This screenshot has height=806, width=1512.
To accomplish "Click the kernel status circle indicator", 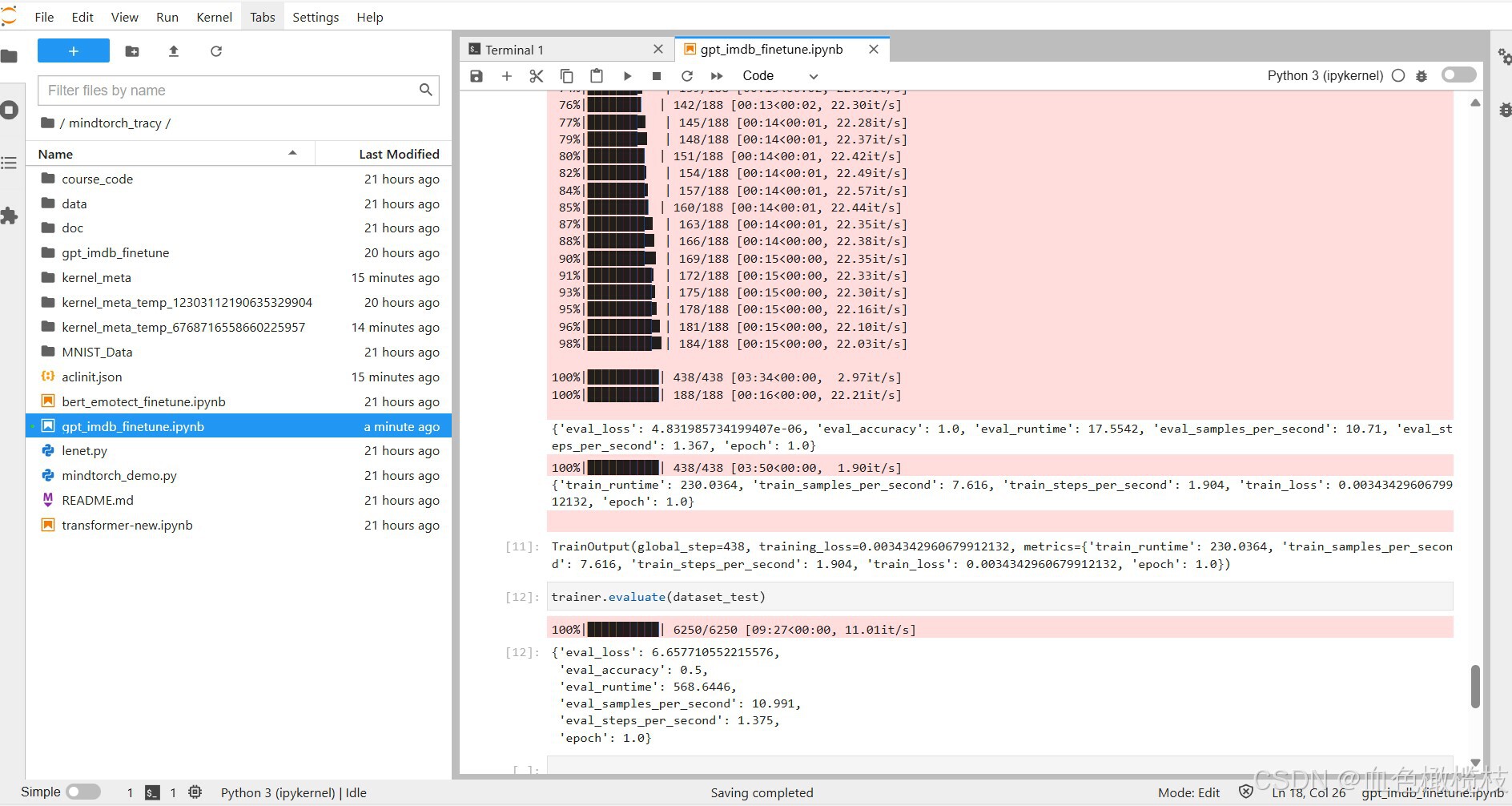I will pyautogui.click(x=1398, y=75).
